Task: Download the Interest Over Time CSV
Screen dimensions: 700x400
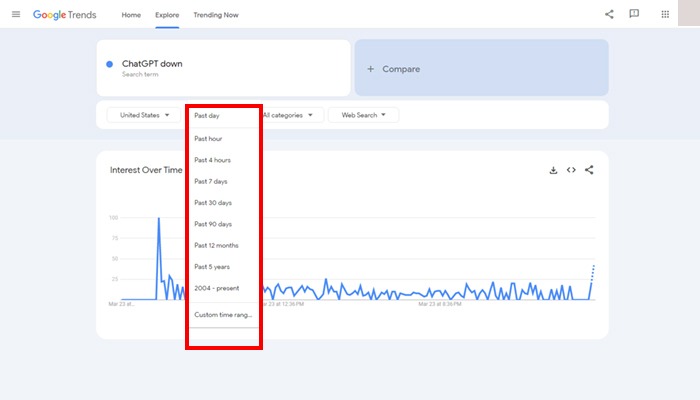Action: coord(553,170)
